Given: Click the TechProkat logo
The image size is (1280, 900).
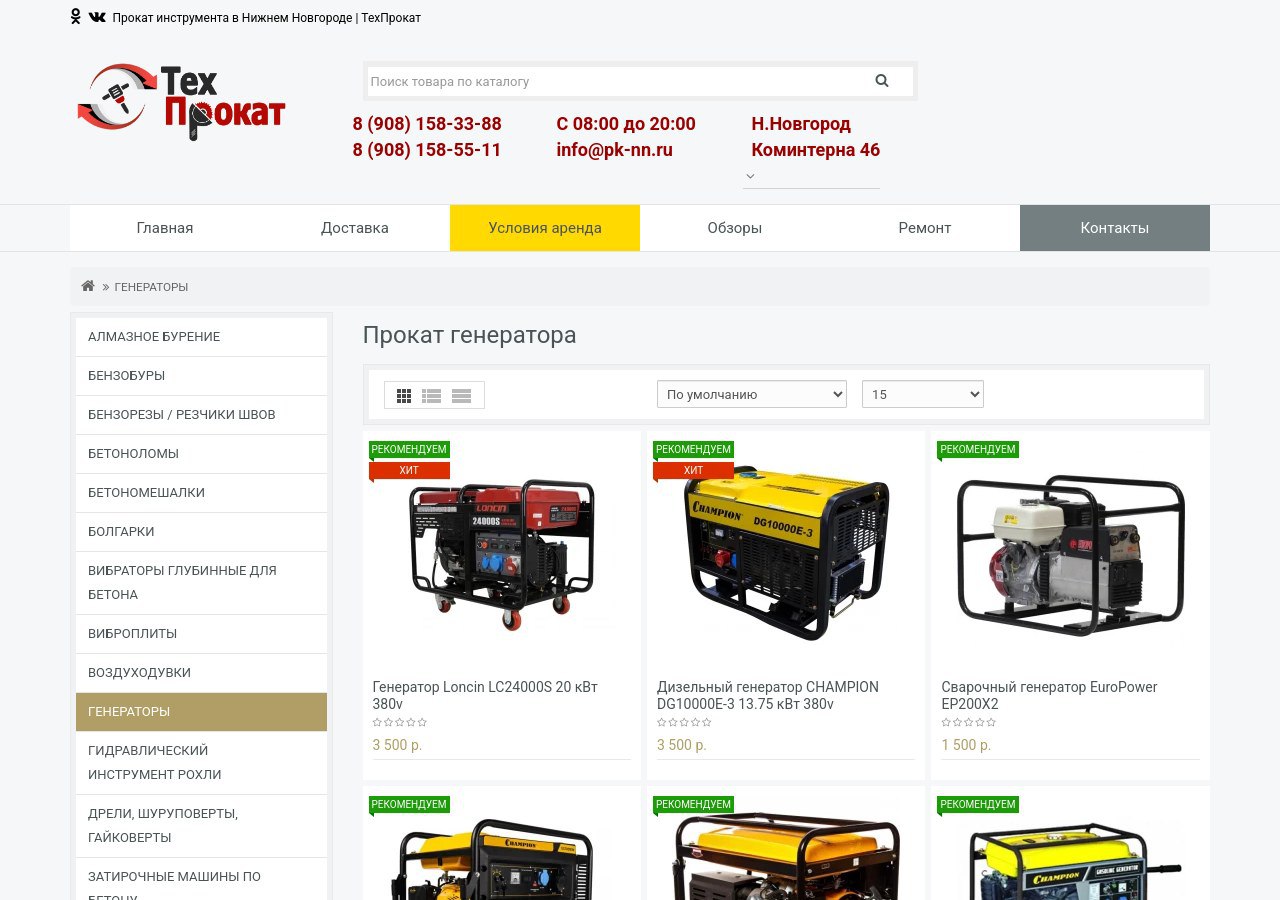Looking at the screenshot, I should coord(181,101).
